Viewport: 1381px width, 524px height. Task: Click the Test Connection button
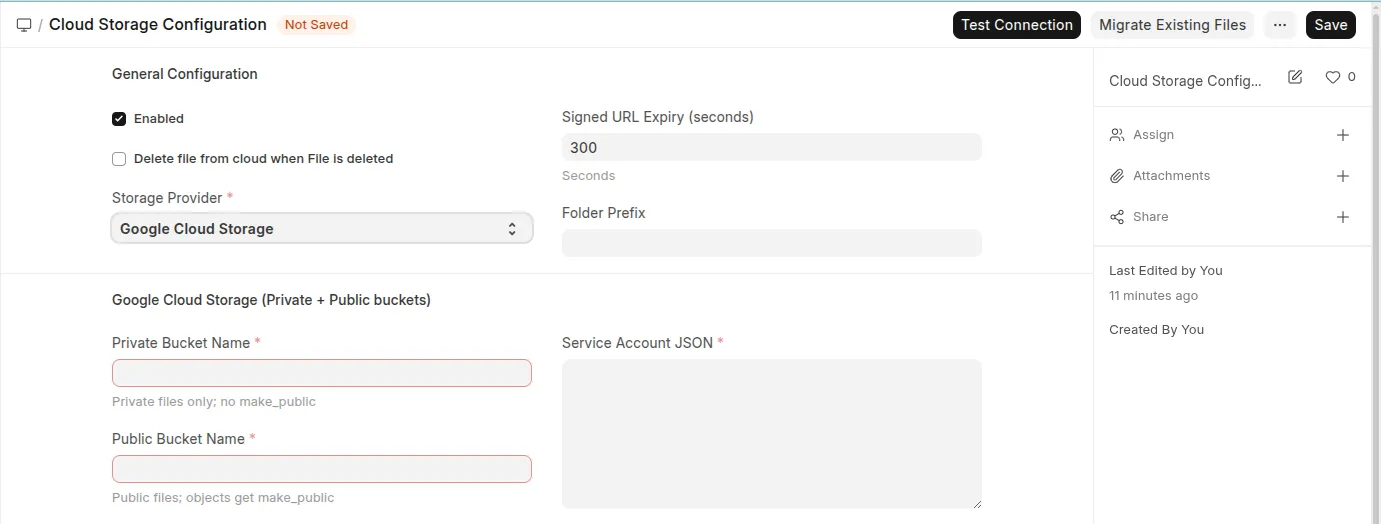(1016, 25)
